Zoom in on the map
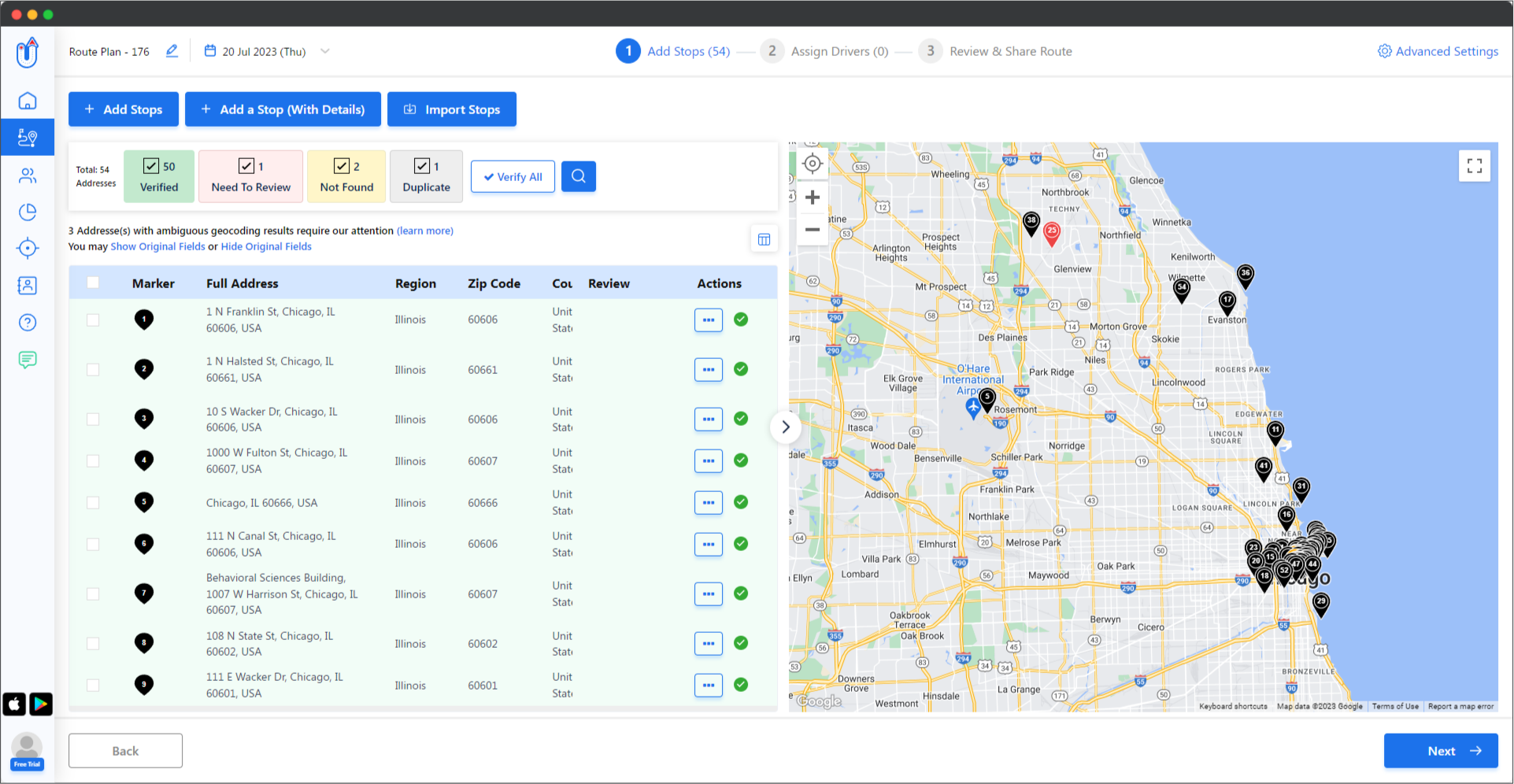Screen dimensions: 1514x784 813,198
